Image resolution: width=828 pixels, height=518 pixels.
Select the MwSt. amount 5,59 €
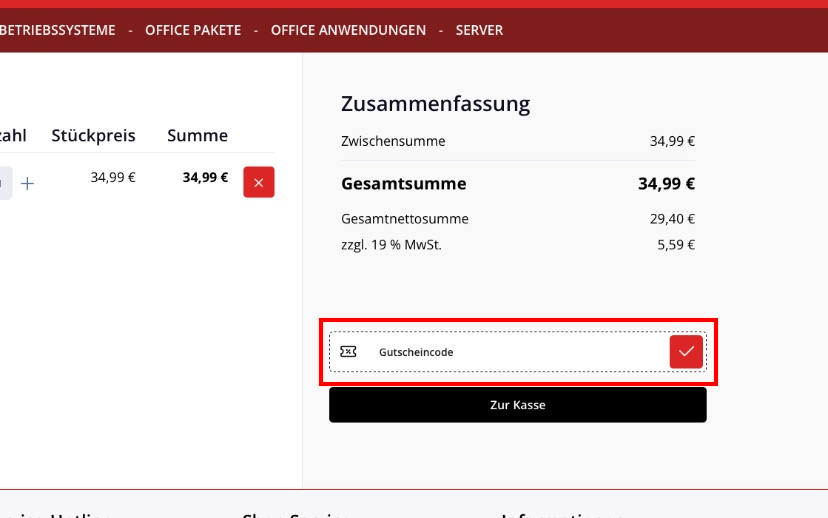pyautogui.click(x=675, y=244)
